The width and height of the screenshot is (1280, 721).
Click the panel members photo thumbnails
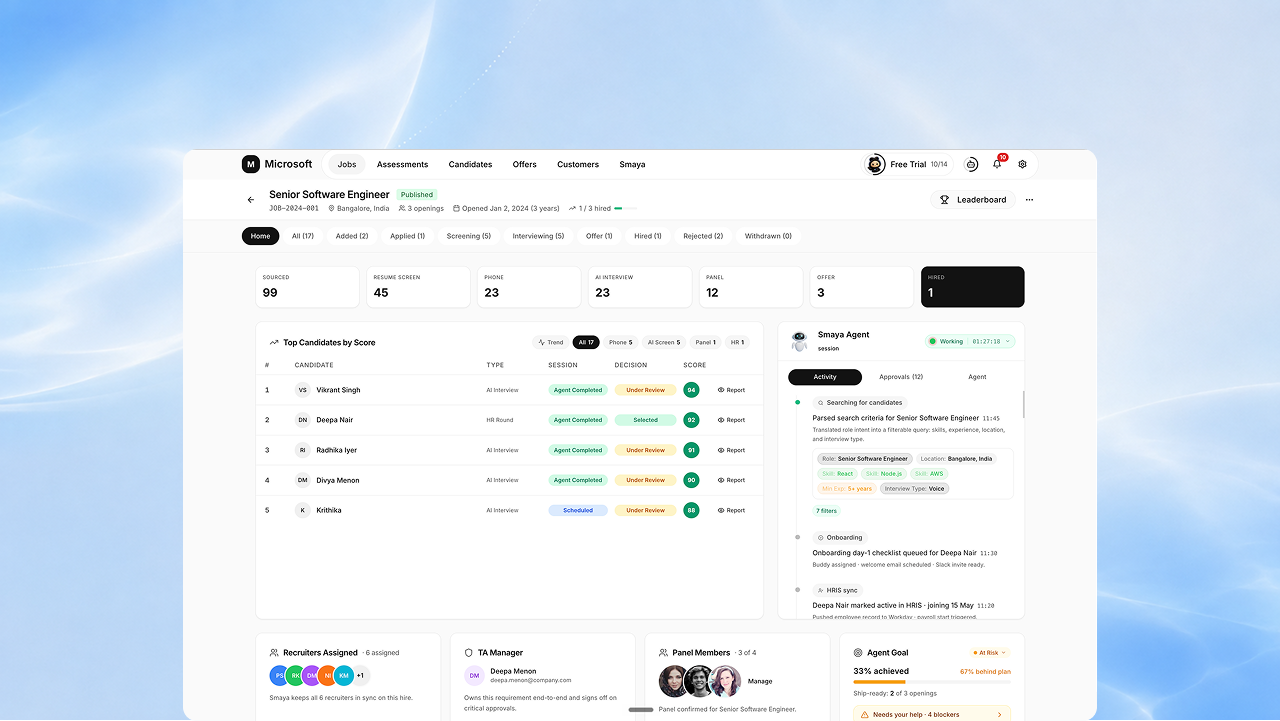pos(700,681)
